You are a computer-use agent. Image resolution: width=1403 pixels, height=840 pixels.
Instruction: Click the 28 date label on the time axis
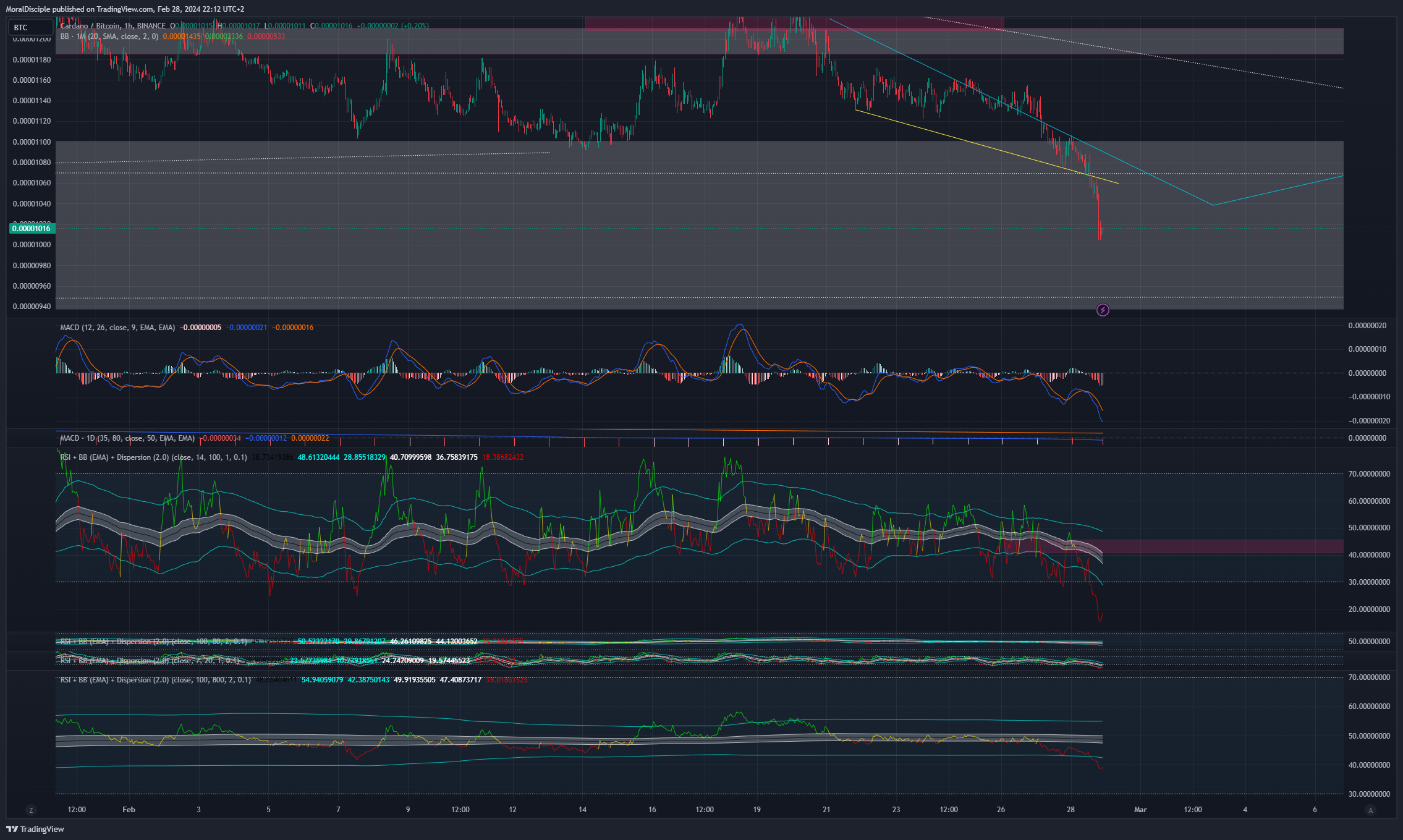pos(1070,810)
